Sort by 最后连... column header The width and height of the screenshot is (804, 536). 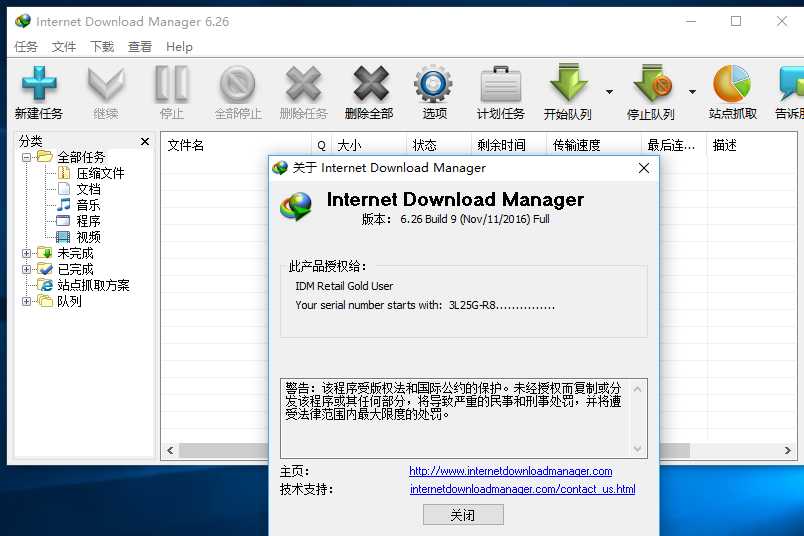674,145
